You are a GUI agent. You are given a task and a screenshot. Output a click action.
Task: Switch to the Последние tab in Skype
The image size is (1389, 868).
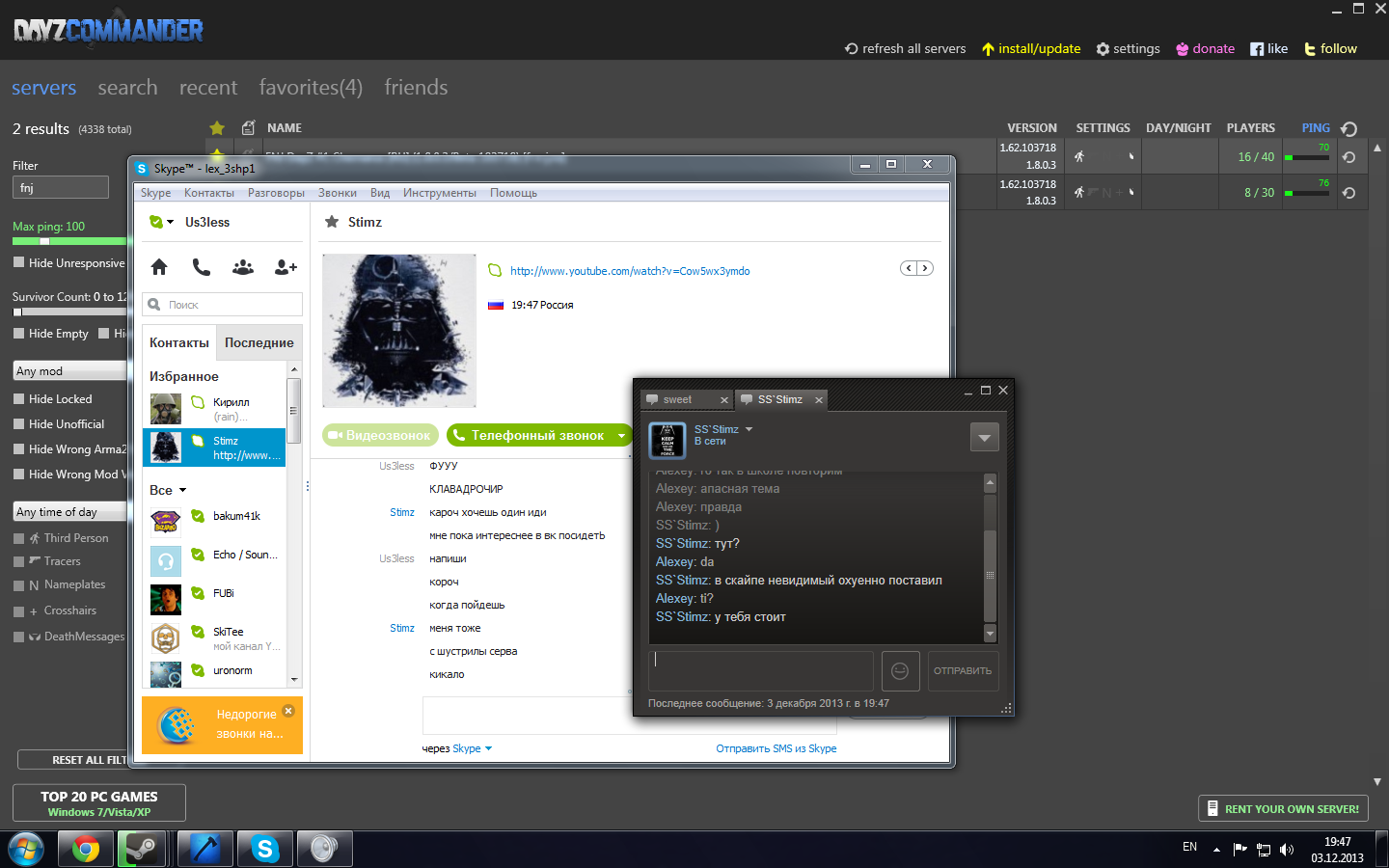coord(259,342)
